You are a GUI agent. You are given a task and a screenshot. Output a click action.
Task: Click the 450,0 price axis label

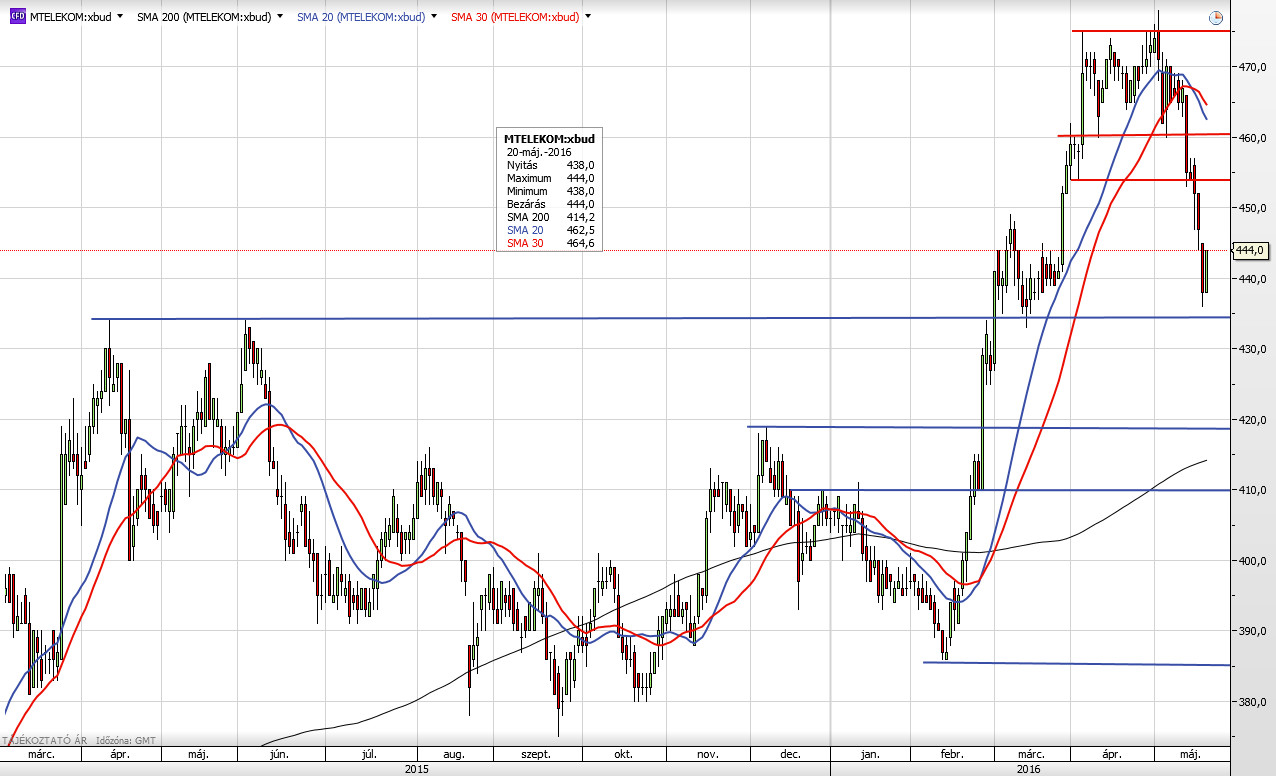pos(1253,208)
